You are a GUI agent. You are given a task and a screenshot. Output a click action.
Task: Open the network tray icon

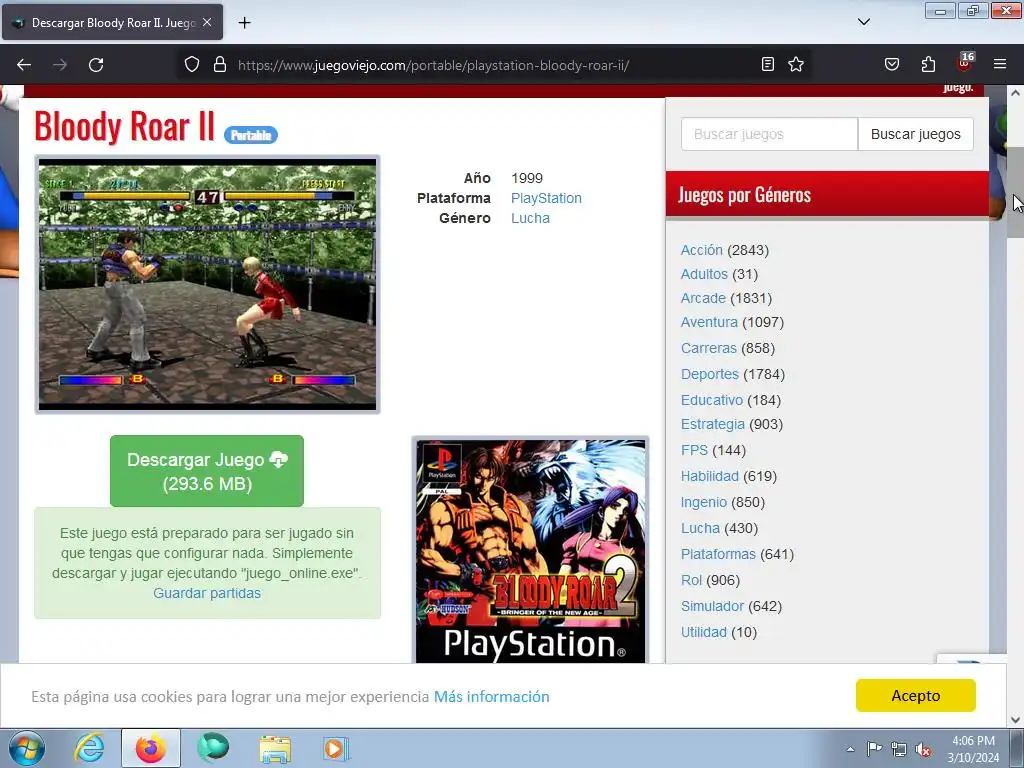(899, 749)
